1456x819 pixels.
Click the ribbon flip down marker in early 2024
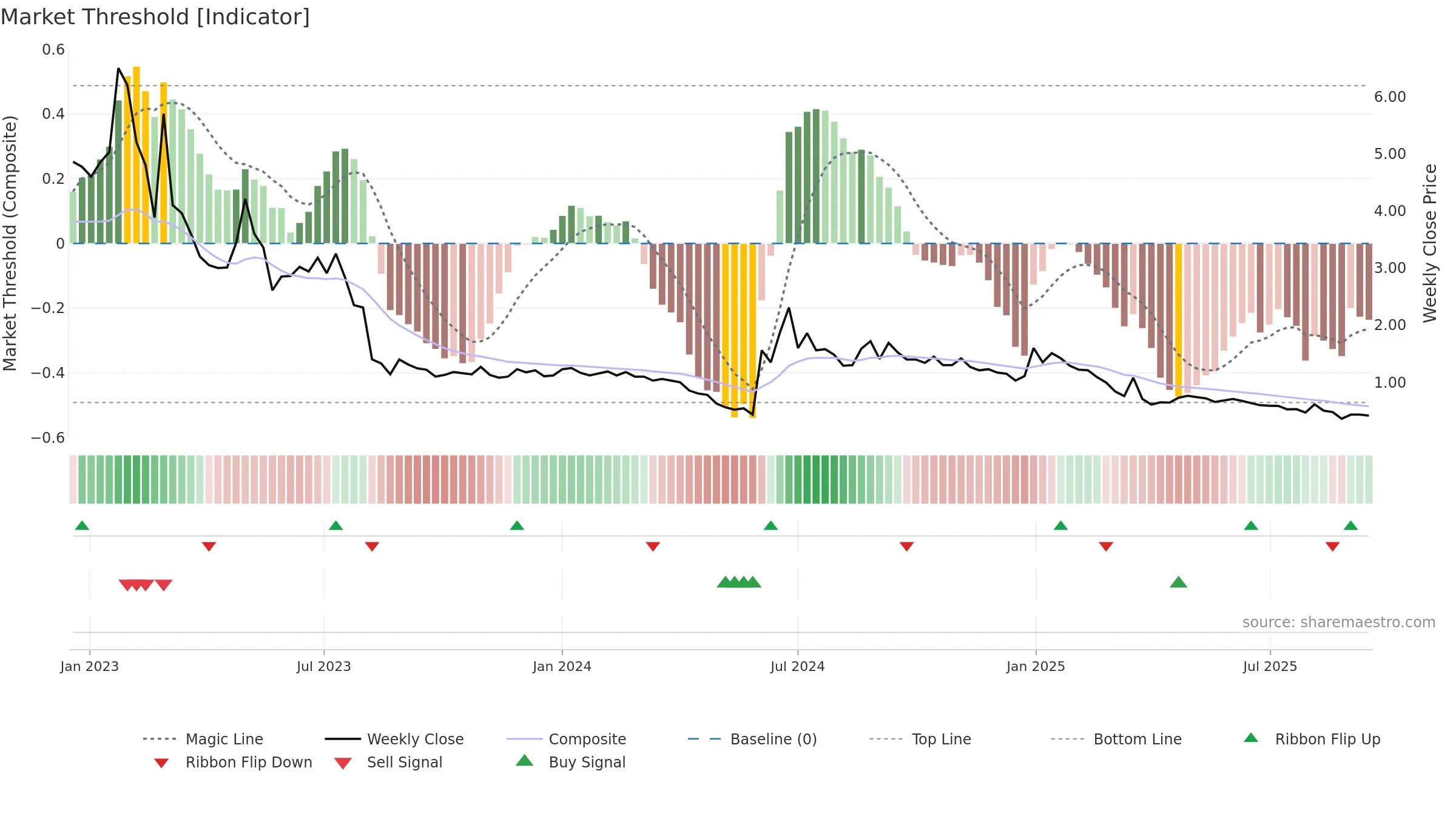[653, 547]
